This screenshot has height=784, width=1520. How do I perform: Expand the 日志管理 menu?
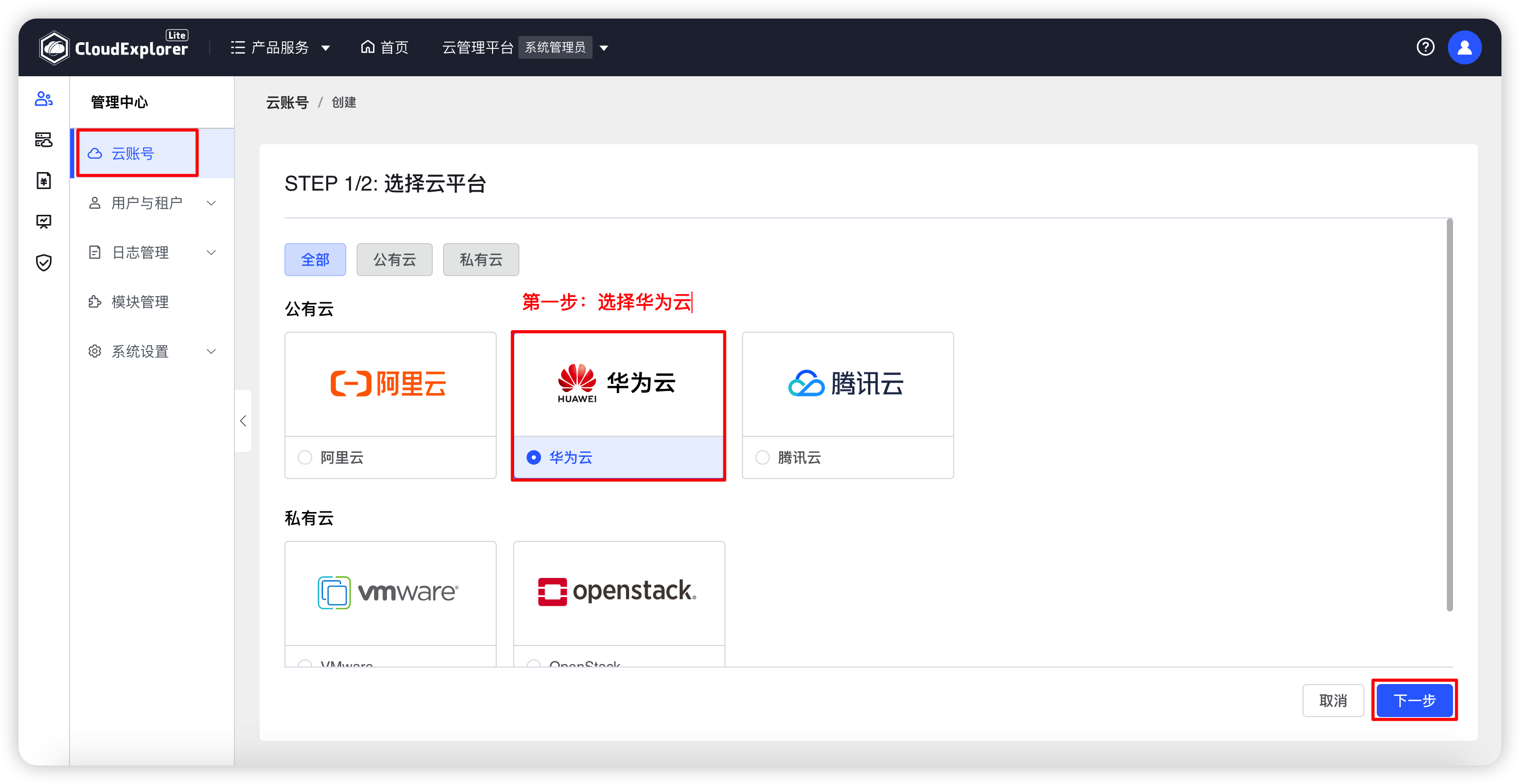(152, 252)
